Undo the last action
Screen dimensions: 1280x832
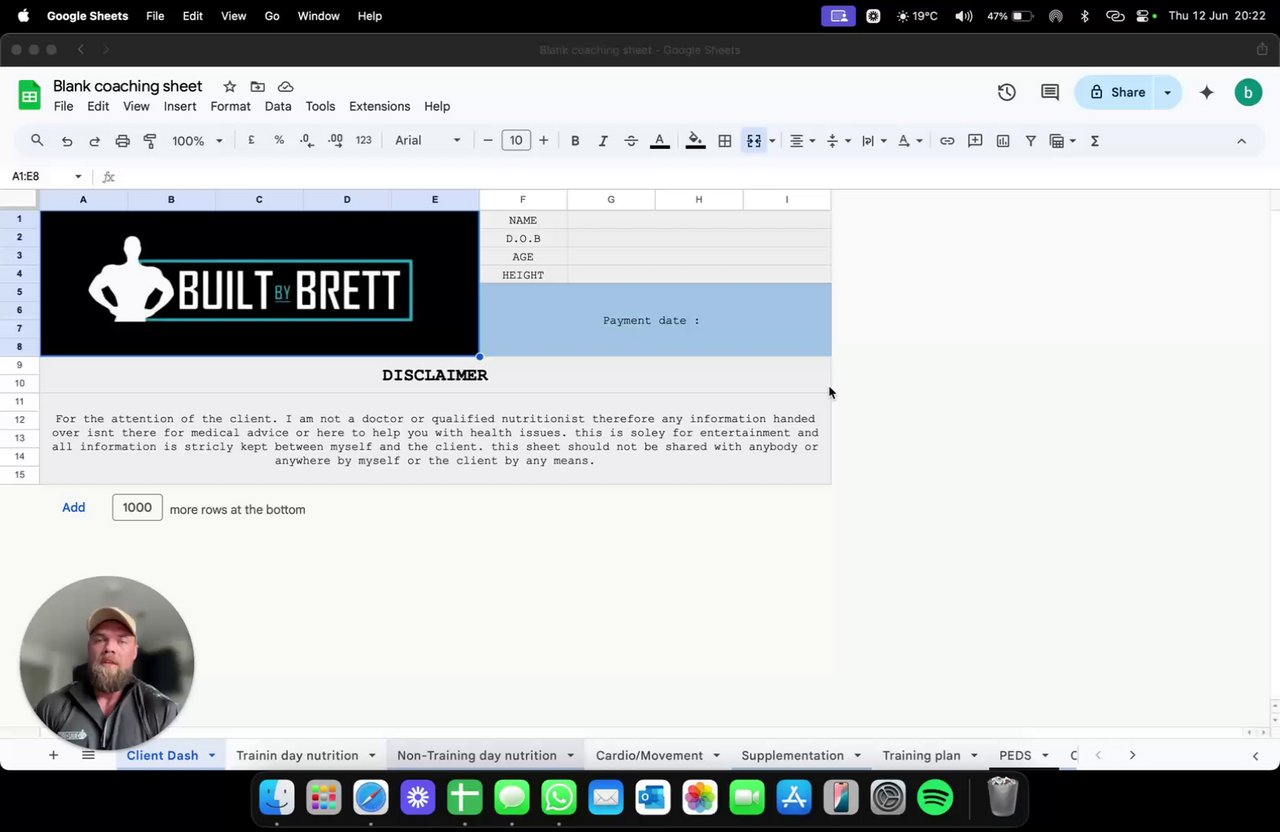point(67,141)
